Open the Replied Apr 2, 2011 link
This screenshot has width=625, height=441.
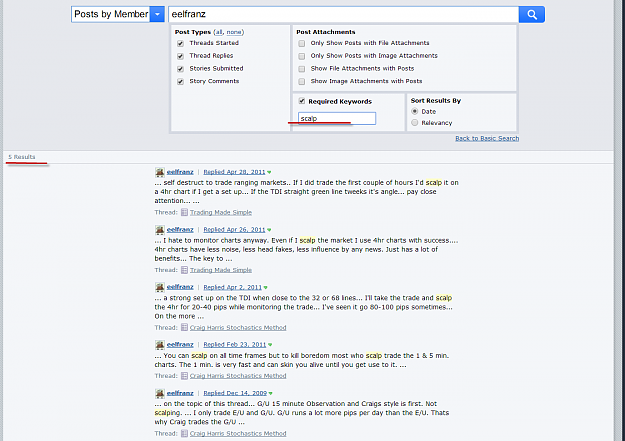[232, 287]
